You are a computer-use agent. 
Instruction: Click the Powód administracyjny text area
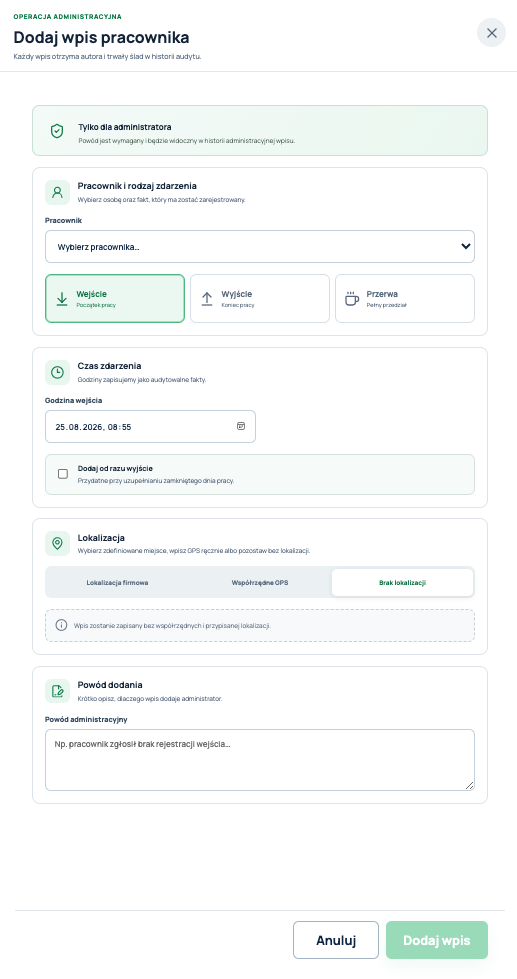pyautogui.click(x=260, y=760)
